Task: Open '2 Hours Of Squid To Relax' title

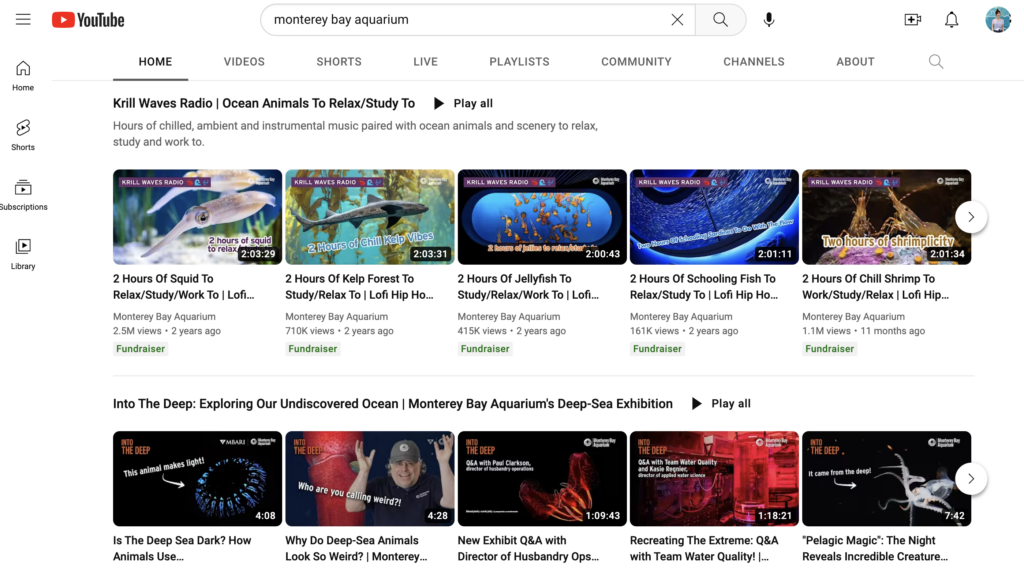Action: pyautogui.click(x=184, y=287)
